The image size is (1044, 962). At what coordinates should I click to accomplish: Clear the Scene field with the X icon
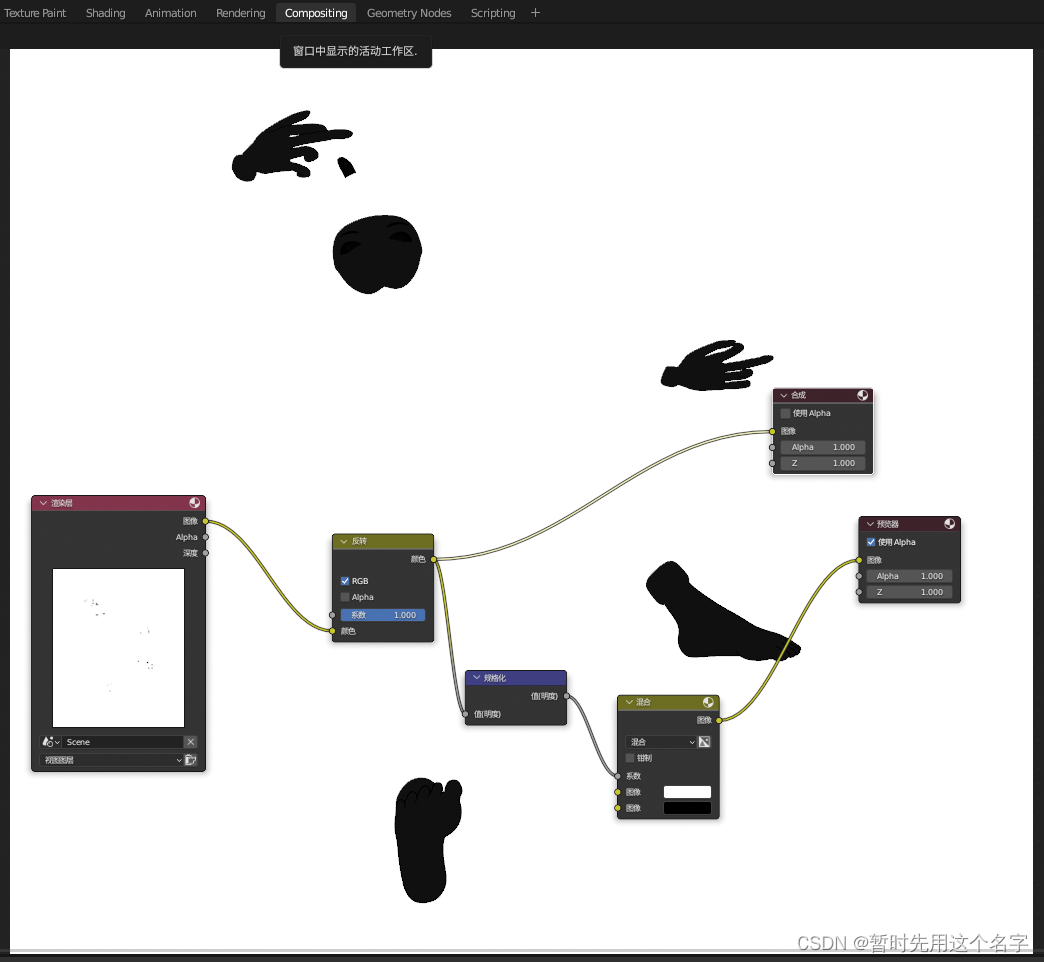[x=190, y=742]
